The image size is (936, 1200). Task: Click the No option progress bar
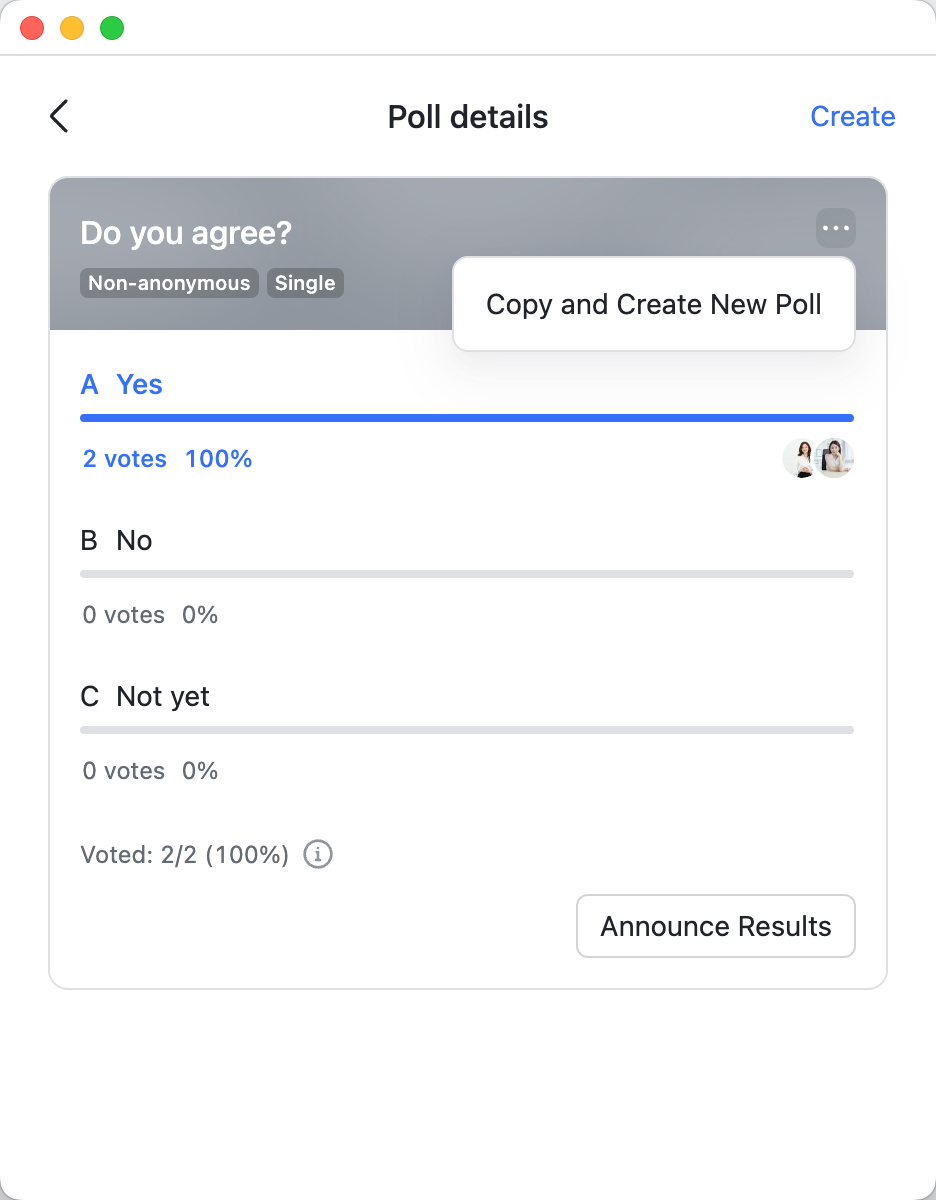tap(467, 574)
